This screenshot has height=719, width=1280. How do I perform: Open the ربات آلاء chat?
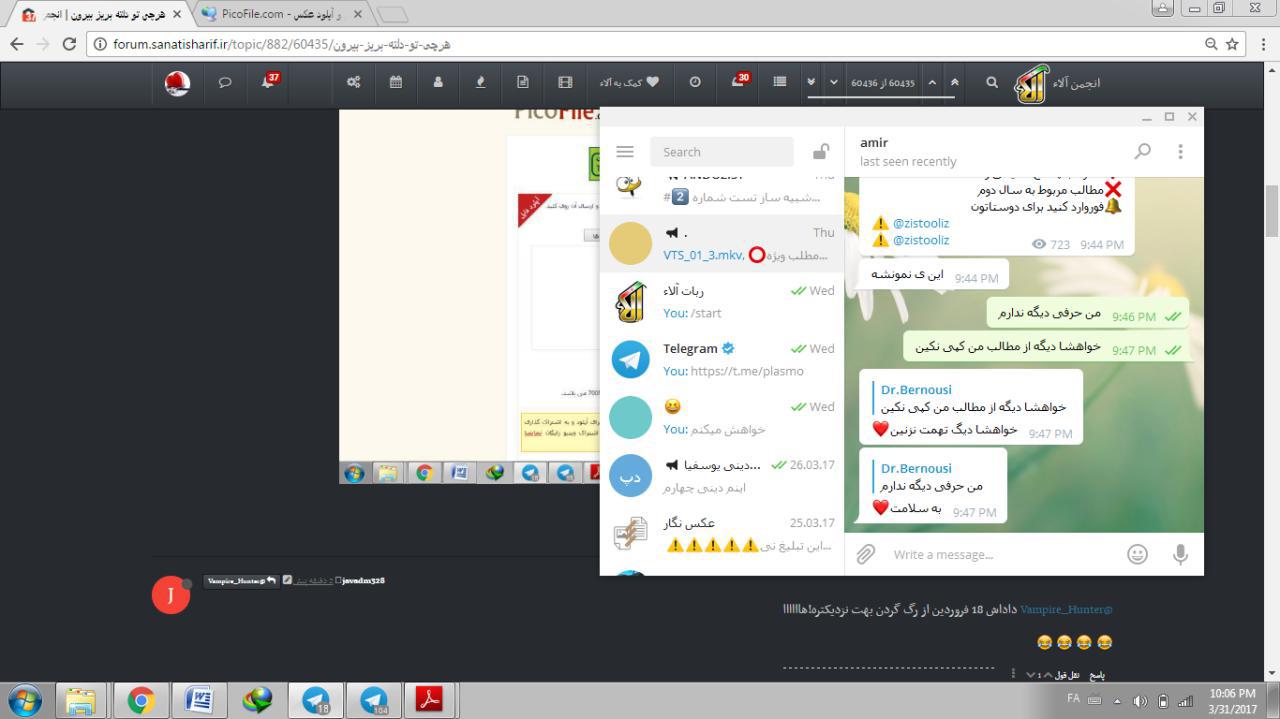[x=722, y=302]
